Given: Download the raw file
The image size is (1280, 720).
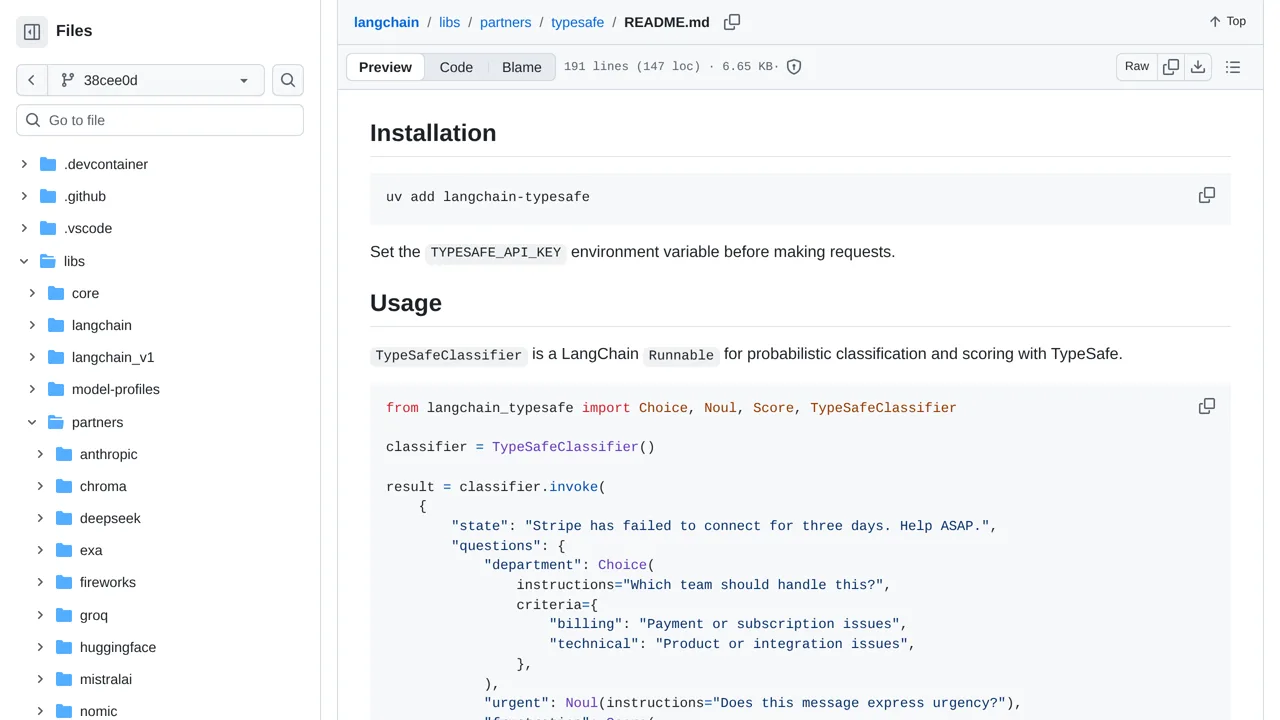Looking at the screenshot, I should tap(1198, 67).
